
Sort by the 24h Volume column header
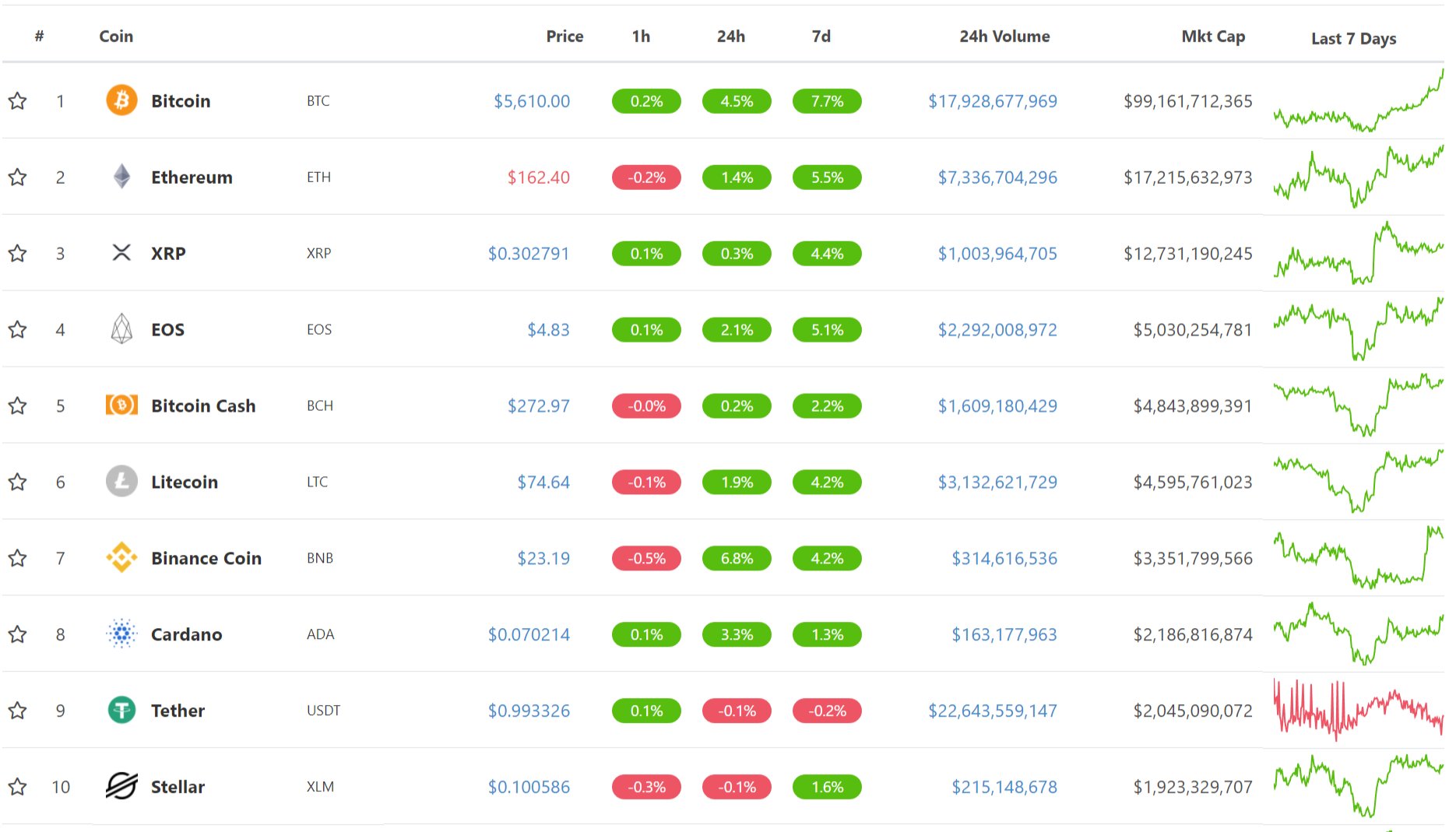(1004, 36)
